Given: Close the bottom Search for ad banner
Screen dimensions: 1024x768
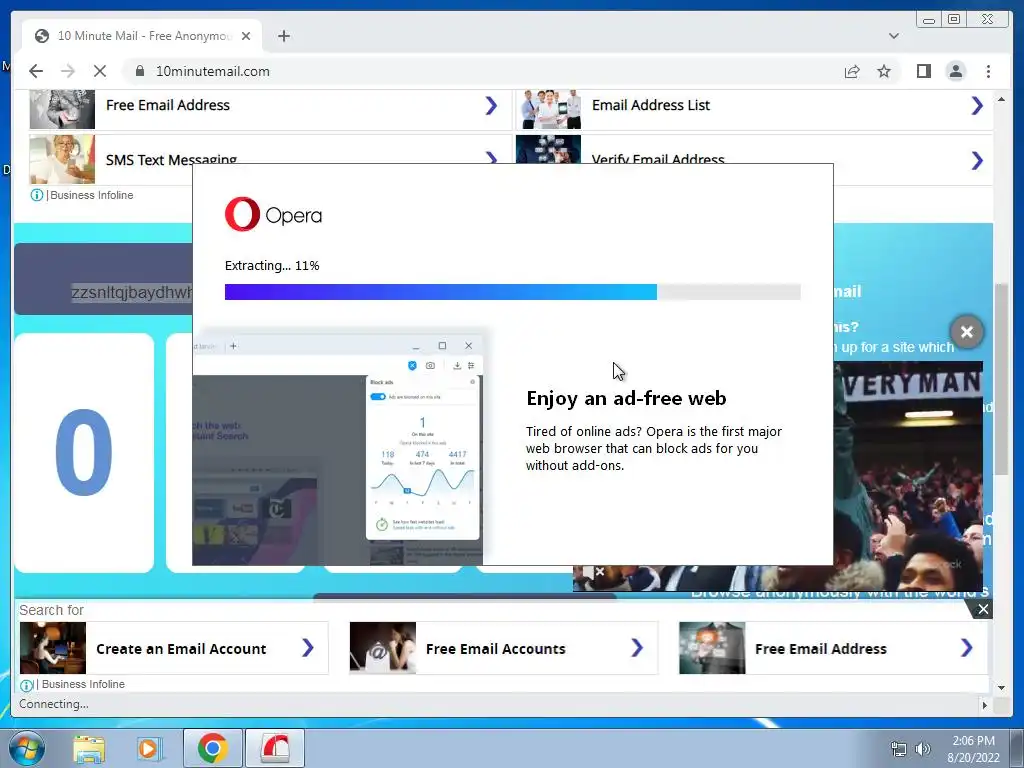Looking at the screenshot, I should click(x=982, y=609).
